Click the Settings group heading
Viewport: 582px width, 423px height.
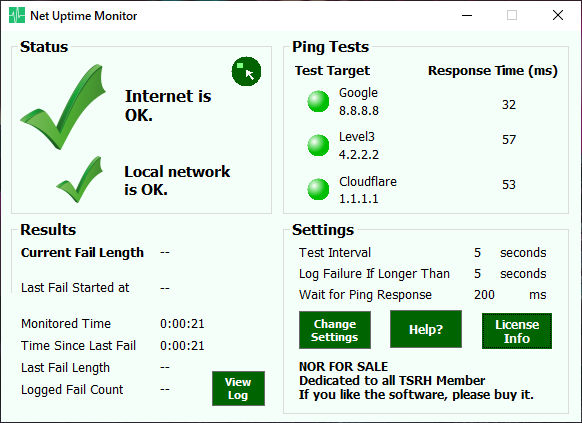[x=323, y=230]
